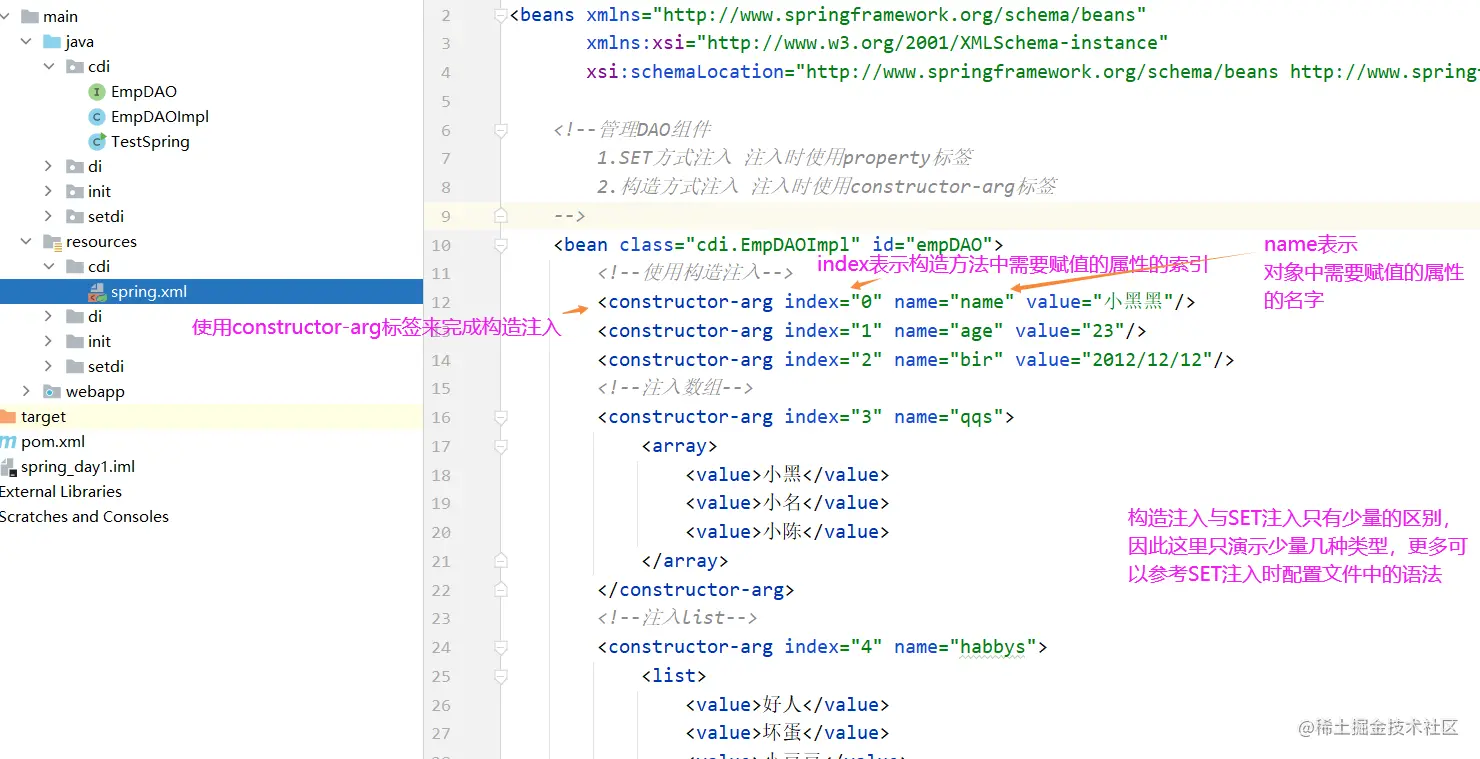Expand the init package under java
The height and width of the screenshot is (759, 1480).
click(49, 192)
